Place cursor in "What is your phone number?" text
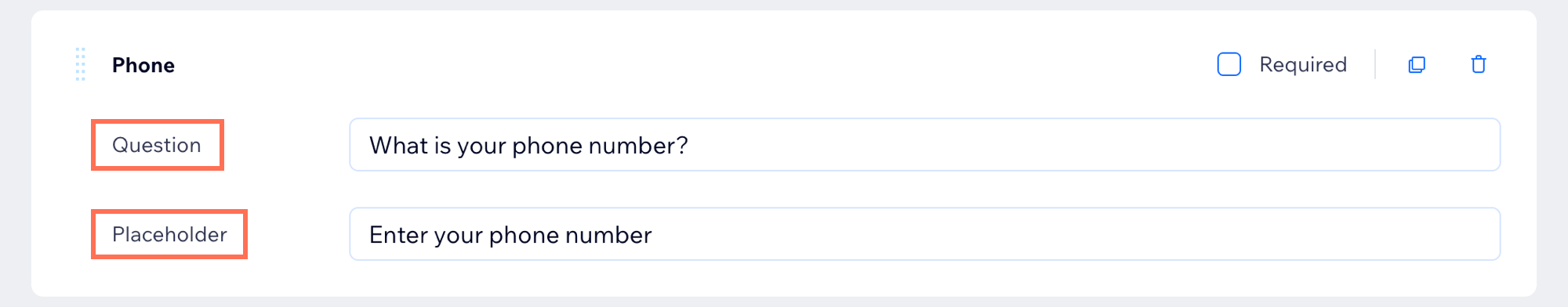 pos(528,146)
